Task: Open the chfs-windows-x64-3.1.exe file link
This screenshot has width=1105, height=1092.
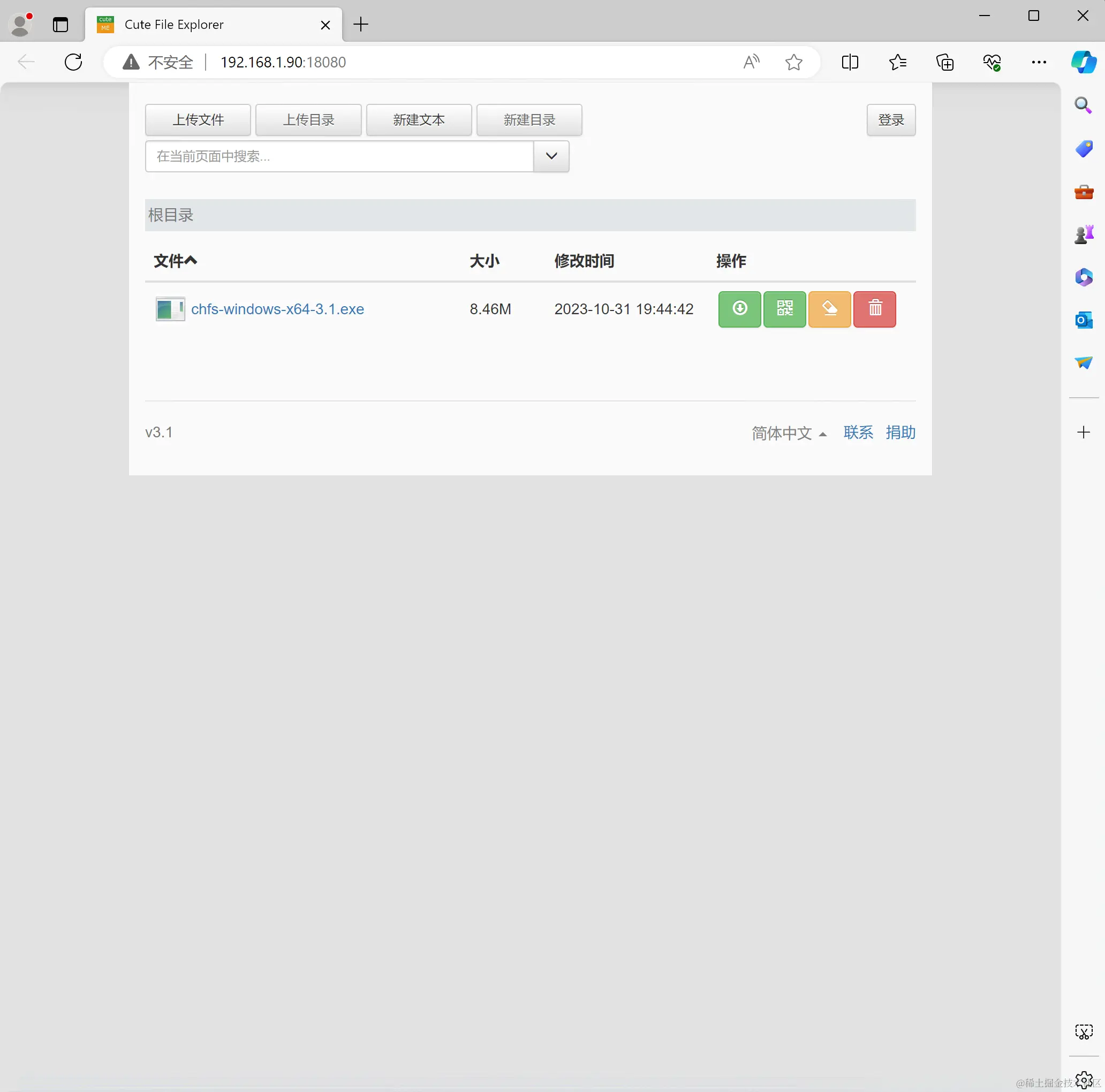Action: point(277,309)
